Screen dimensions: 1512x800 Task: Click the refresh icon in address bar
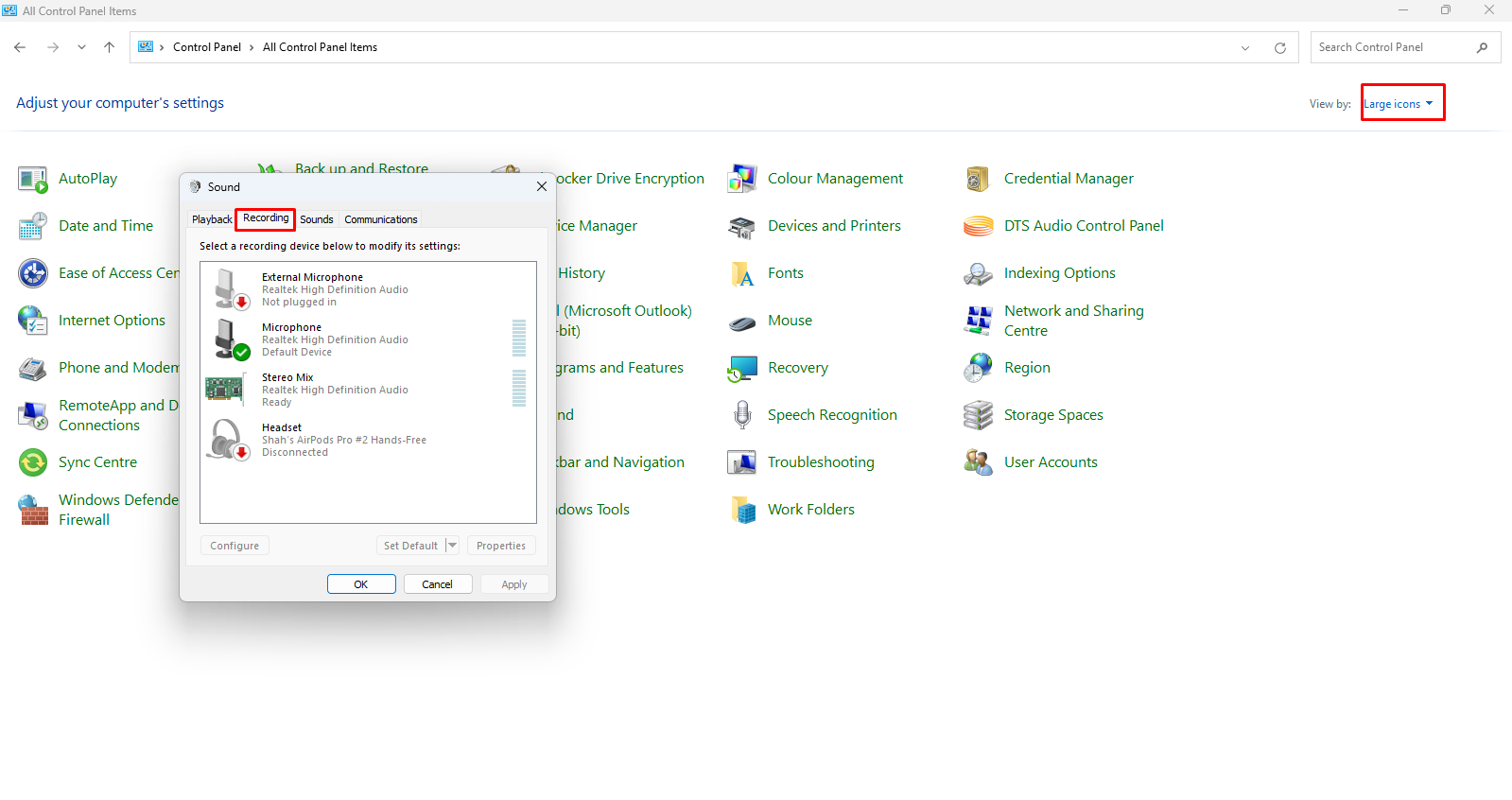[1279, 48]
